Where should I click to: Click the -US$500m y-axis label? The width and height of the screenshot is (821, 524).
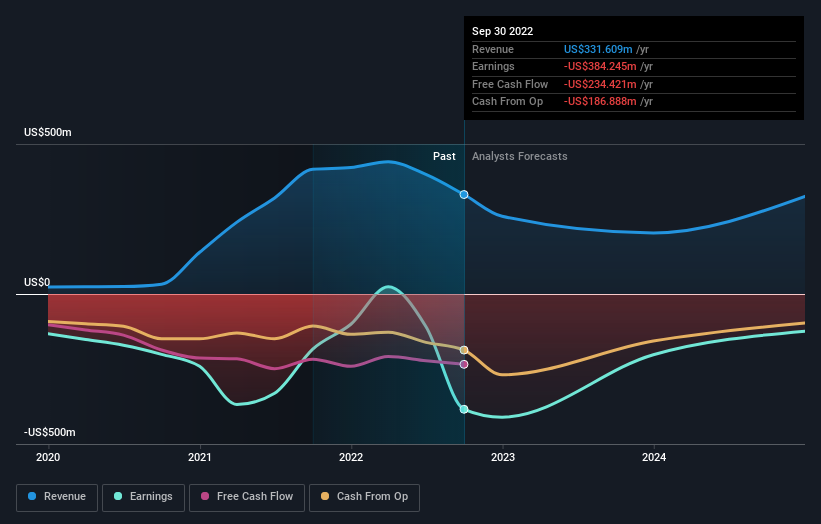pos(50,432)
